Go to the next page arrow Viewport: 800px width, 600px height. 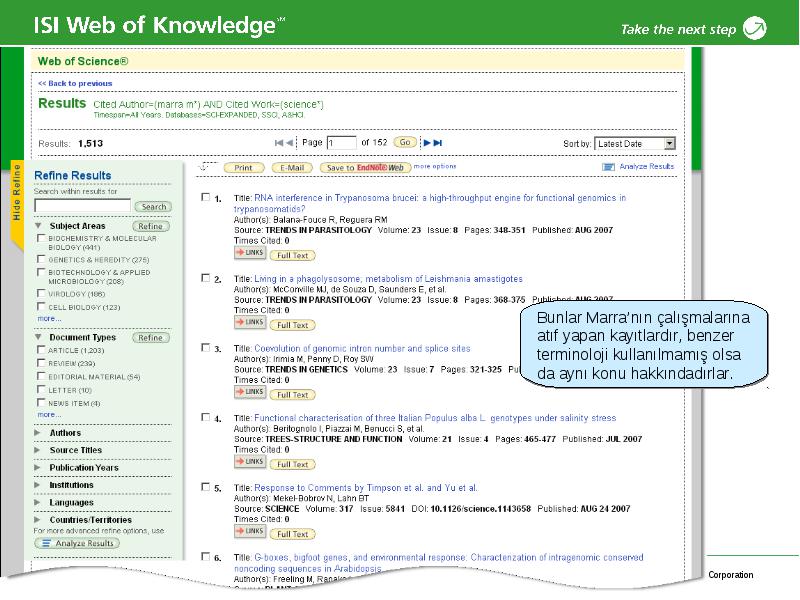pyautogui.click(x=427, y=143)
